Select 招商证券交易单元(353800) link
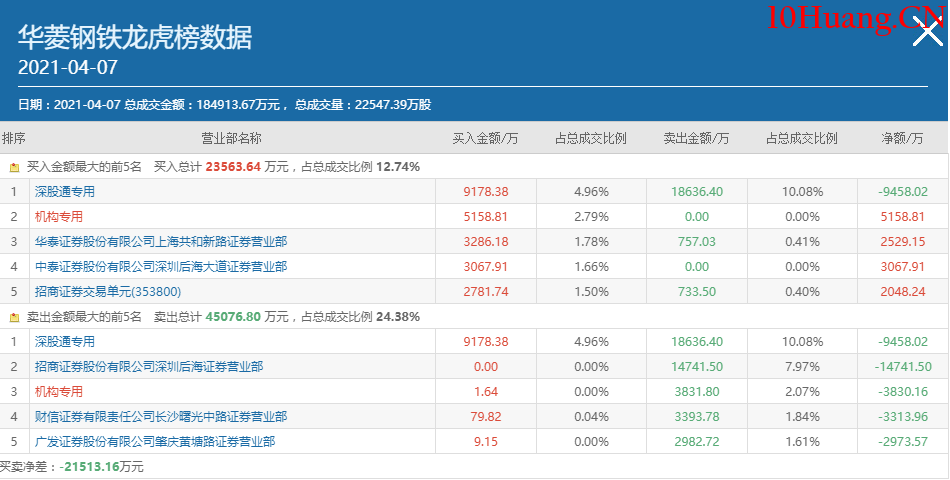The width and height of the screenshot is (950, 480). tap(106, 292)
